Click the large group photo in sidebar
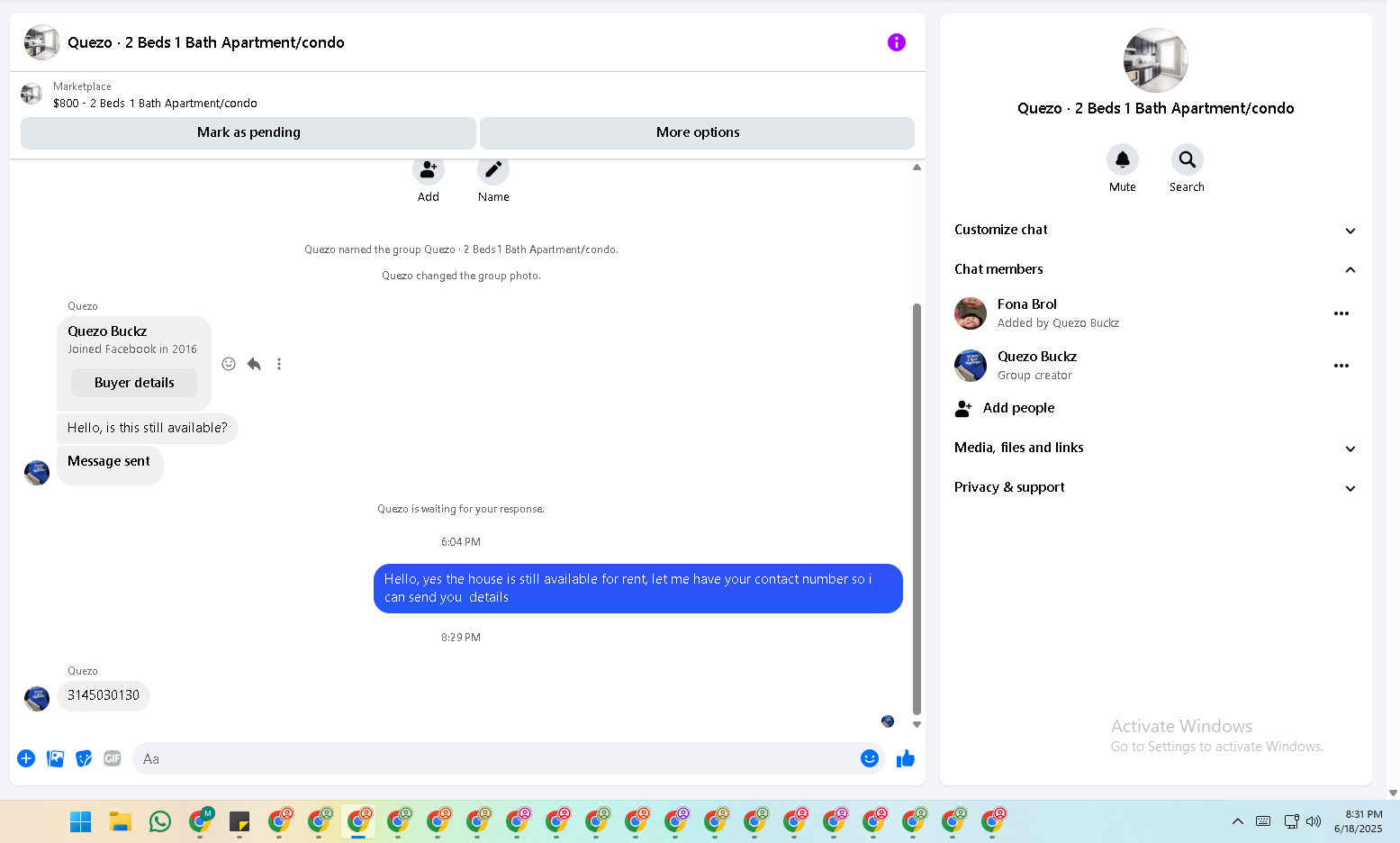 coord(1156,60)
